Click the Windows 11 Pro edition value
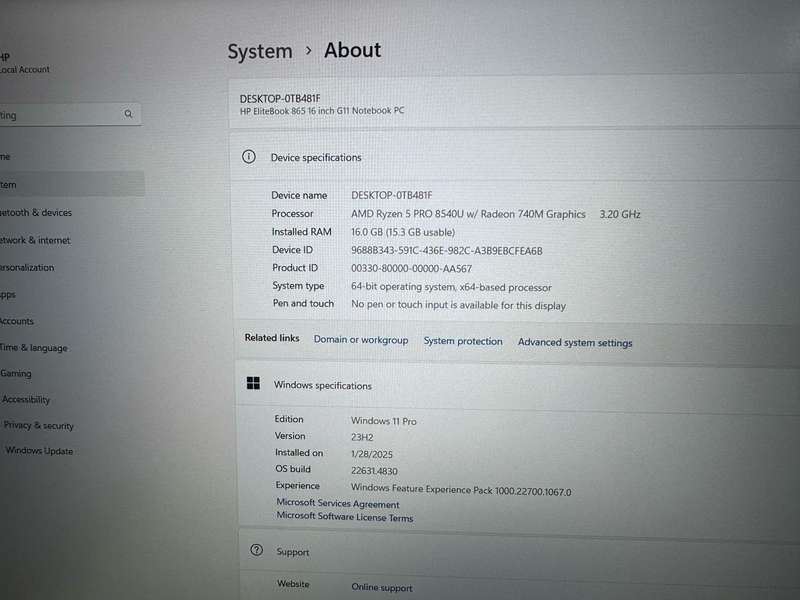This screenshot has height=600, width=800. [383, 421]
